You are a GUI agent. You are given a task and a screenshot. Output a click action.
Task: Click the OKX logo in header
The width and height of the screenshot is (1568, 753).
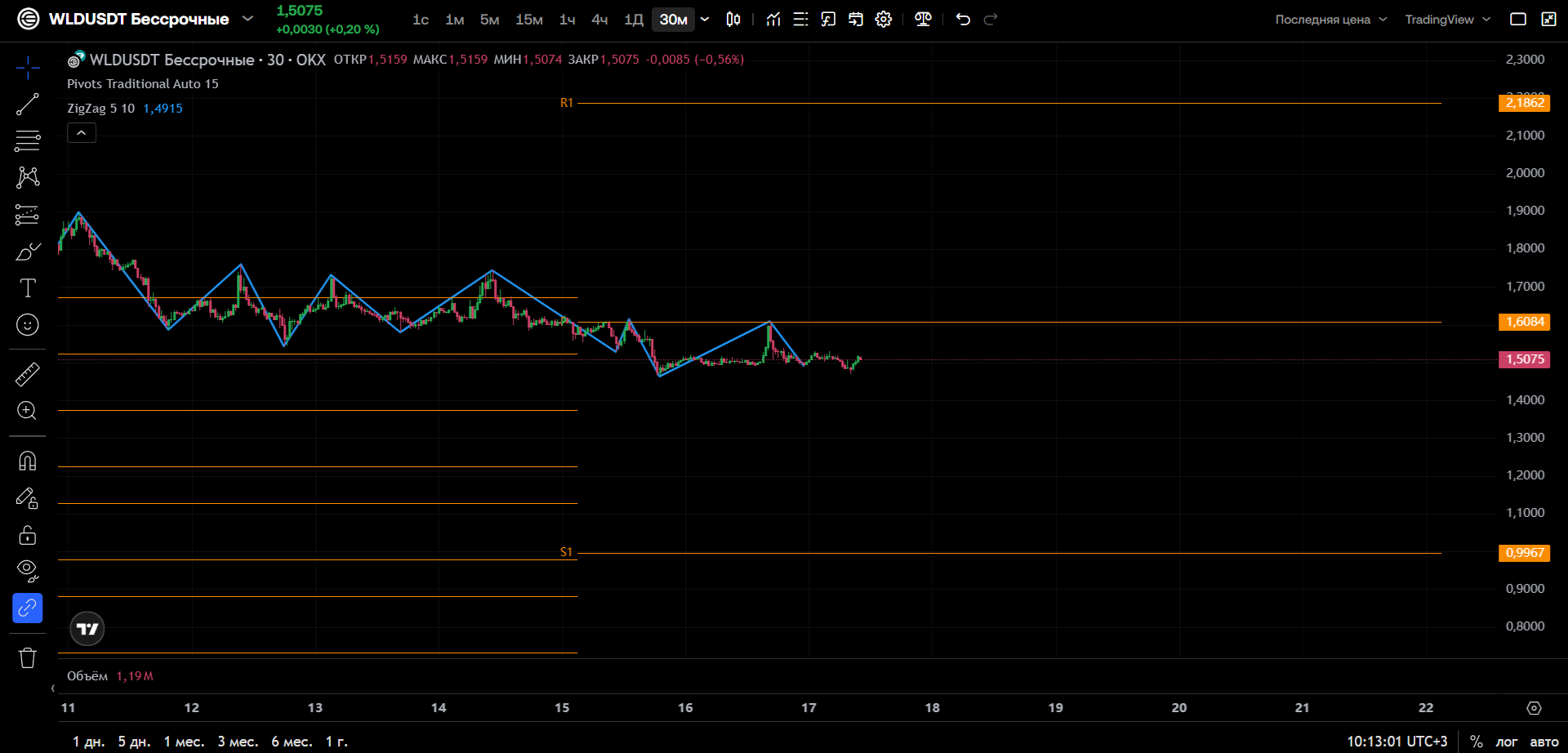click(x=29, y=19)
